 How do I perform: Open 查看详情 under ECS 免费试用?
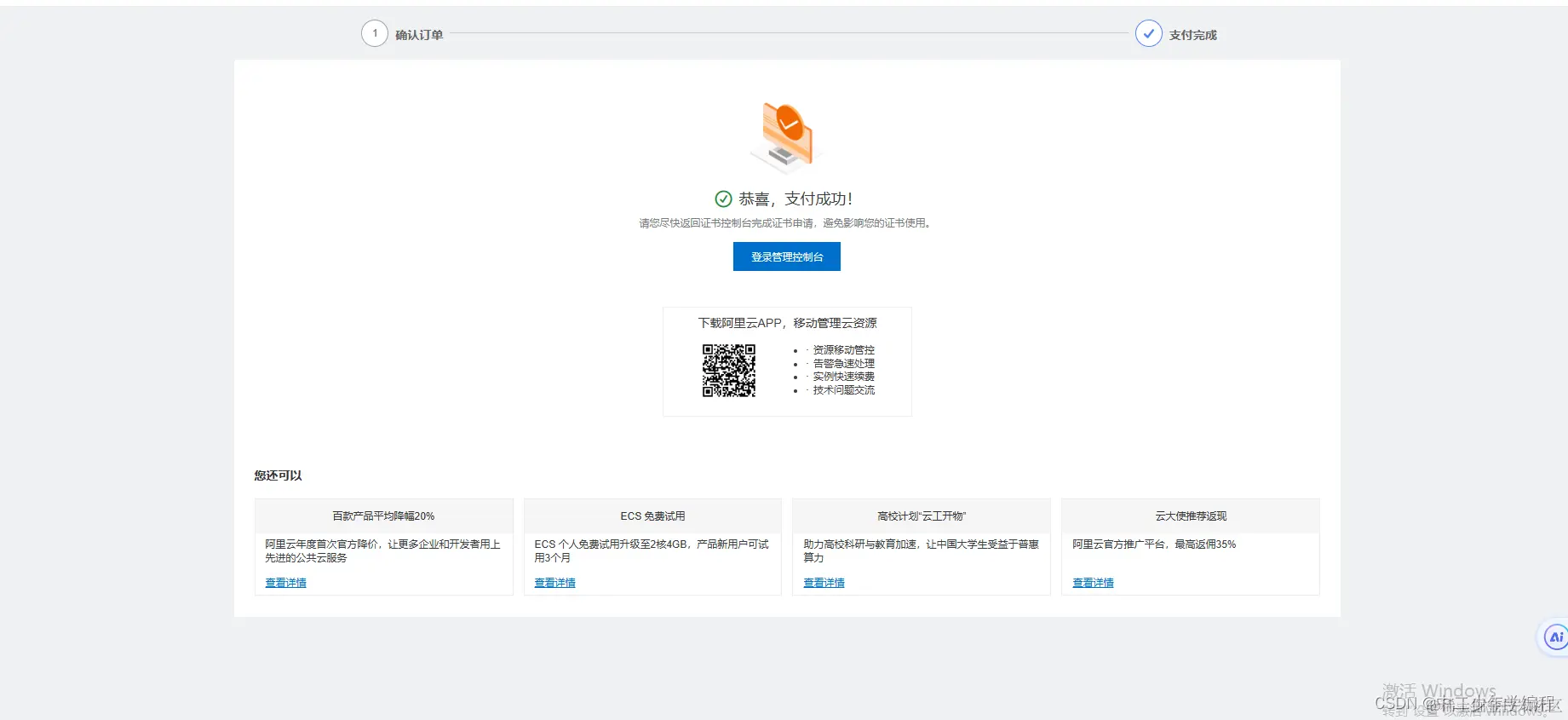click(554, 583)
